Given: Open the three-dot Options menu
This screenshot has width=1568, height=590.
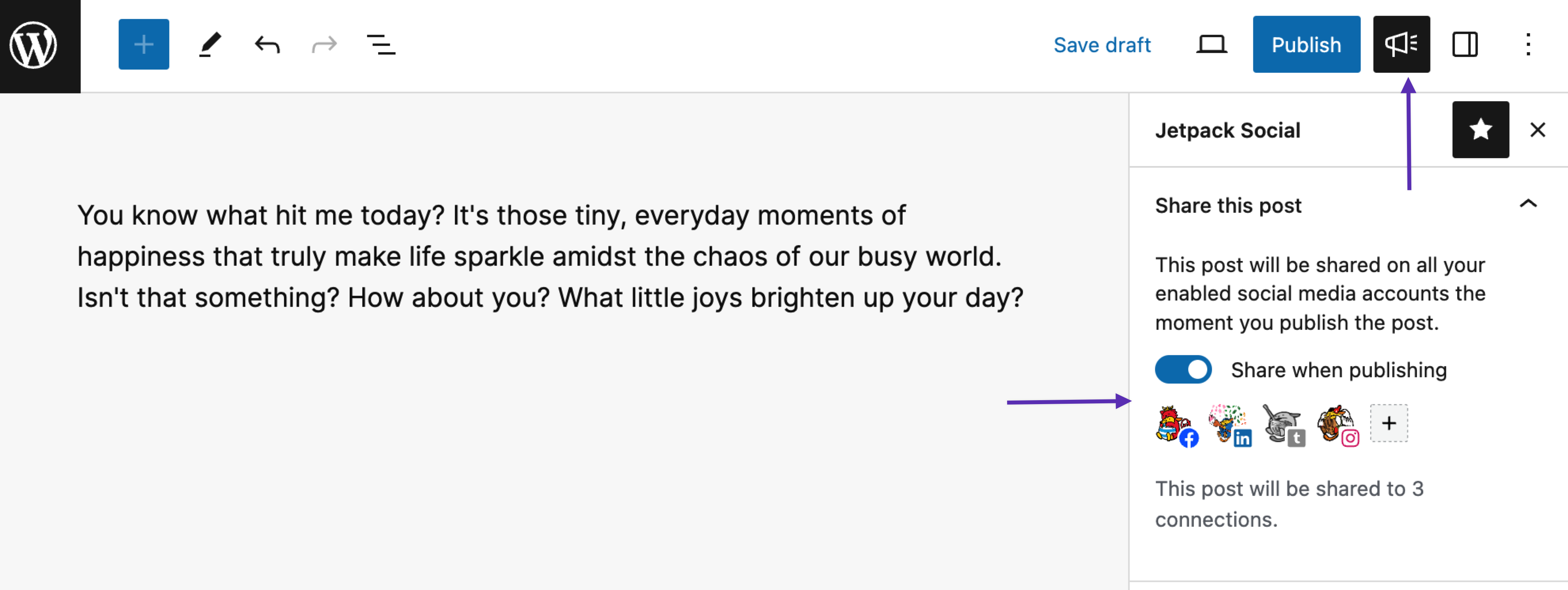Looking at the screenshot, I should pyautogui.click(x=1528, y=44).
